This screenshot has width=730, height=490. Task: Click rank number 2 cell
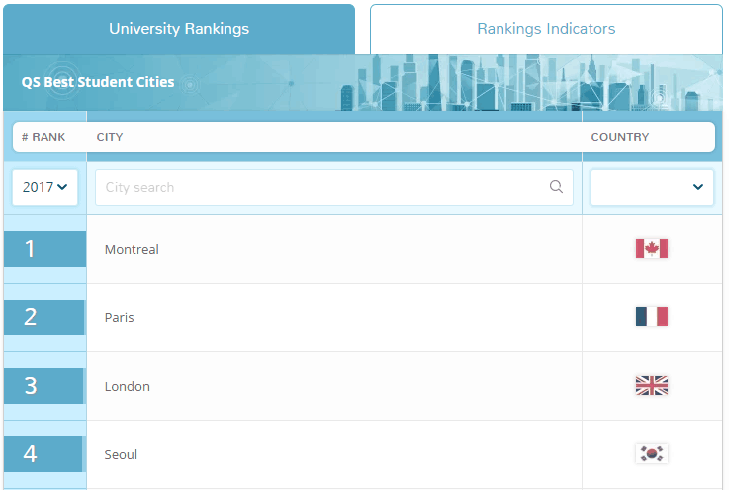pyautogui.click(x=45, y=317)
